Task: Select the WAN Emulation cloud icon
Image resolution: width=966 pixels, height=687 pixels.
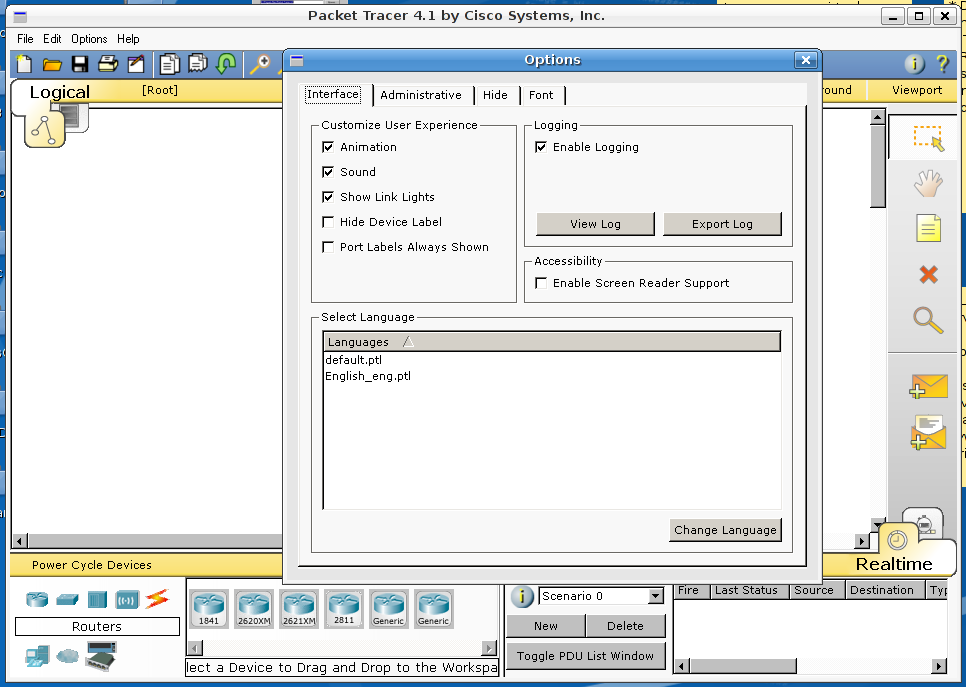Action: click(67, 656)
